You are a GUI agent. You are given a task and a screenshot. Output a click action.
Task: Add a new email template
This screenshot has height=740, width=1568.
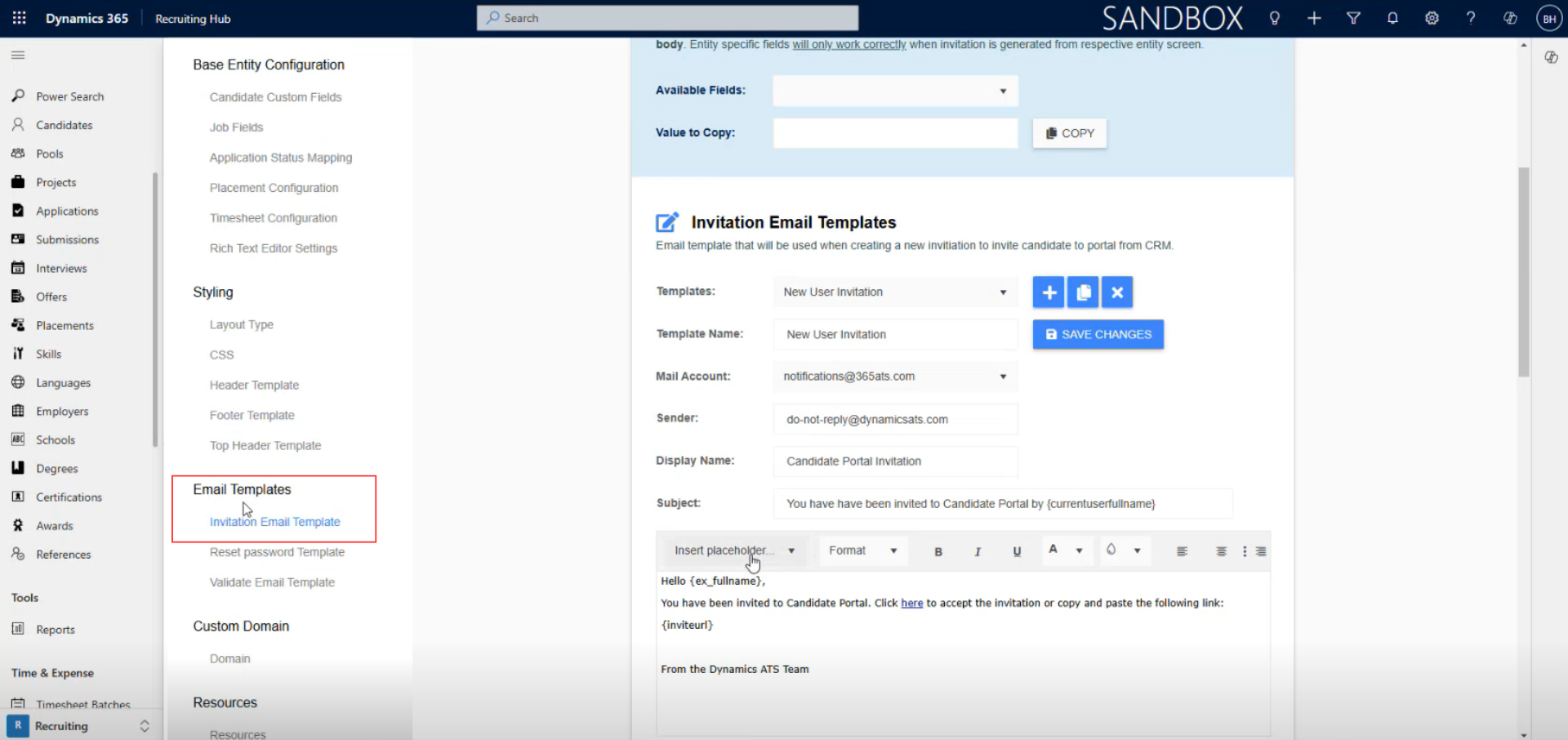(x=1049, y=292)
